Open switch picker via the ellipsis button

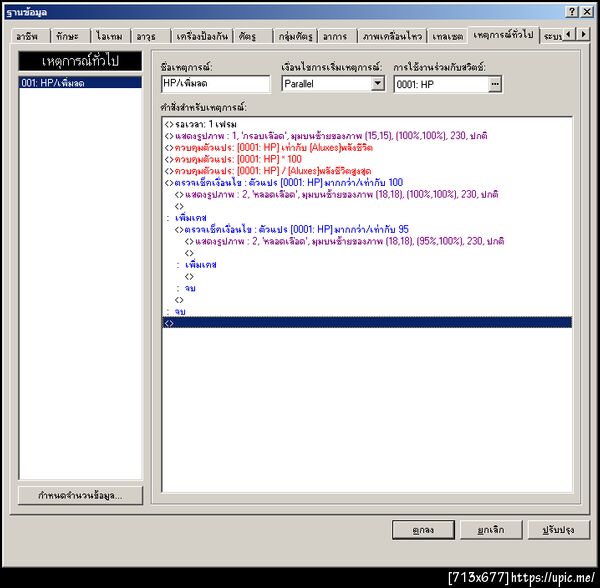coord(495,84)
